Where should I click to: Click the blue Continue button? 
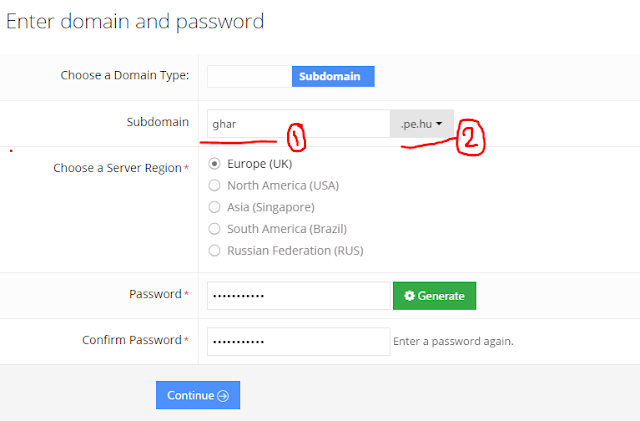197,395
